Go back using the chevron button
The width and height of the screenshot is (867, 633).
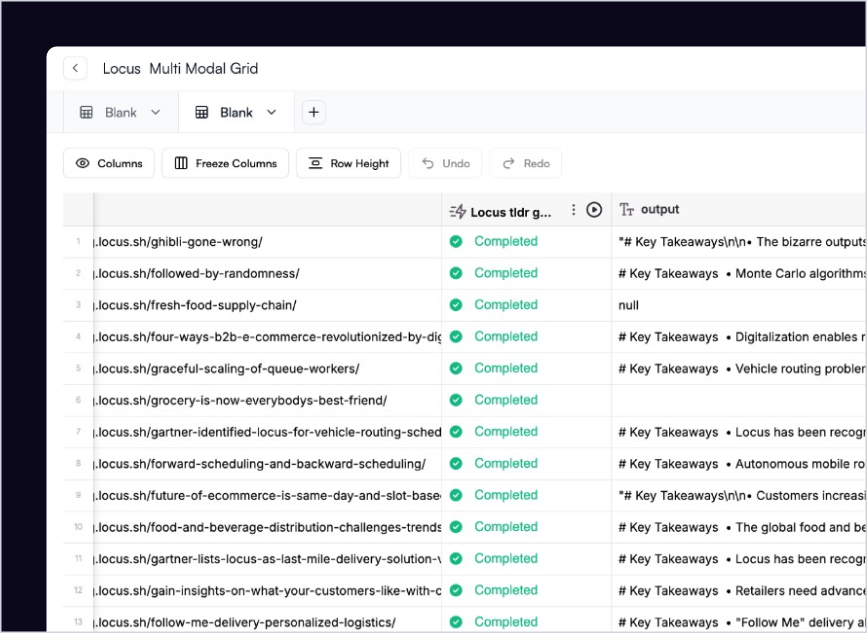pyautogui.click(x=75, y=69)
